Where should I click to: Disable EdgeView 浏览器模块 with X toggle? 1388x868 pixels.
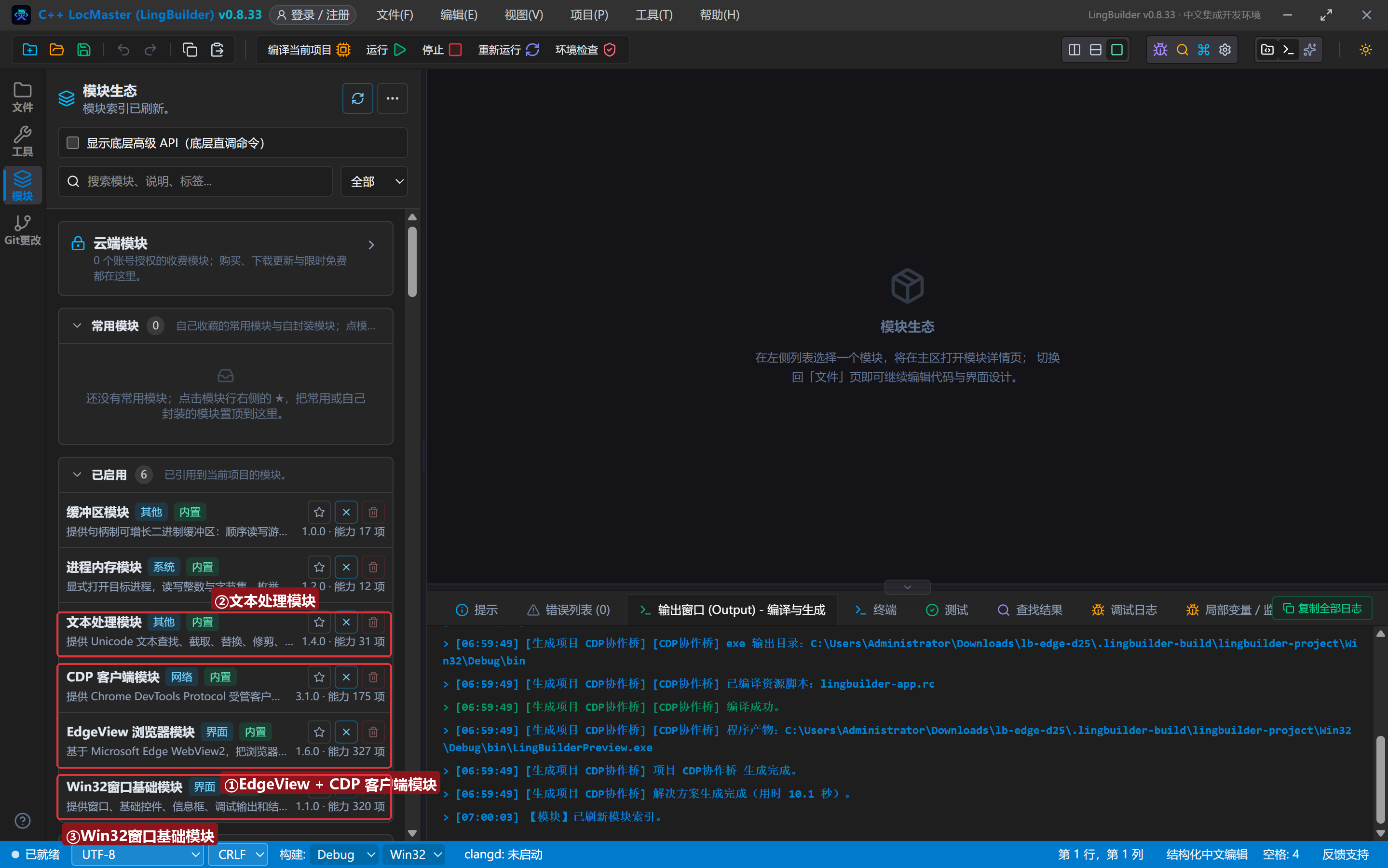pos(346,732)
